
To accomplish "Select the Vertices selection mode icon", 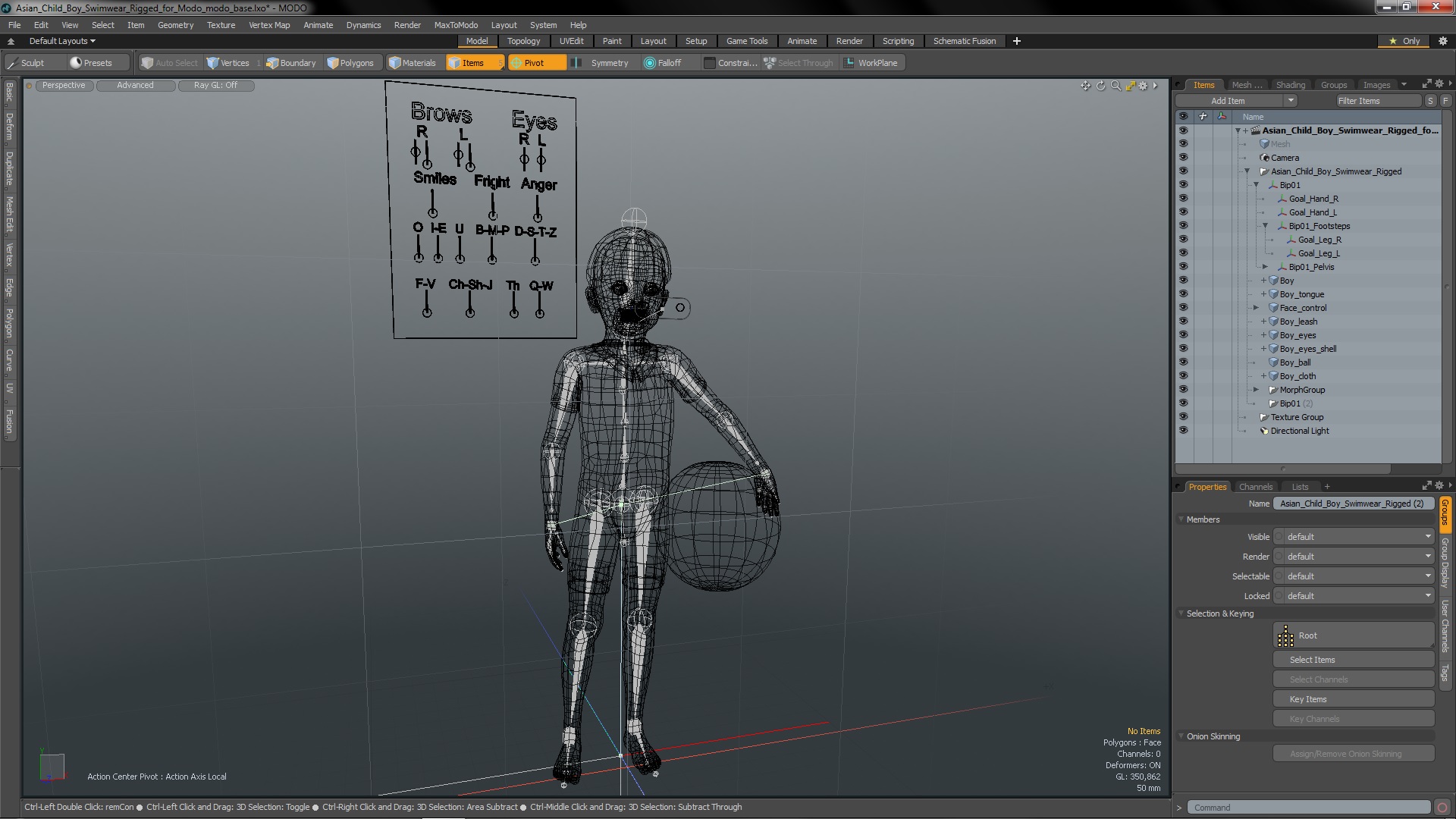I will 213,63.
